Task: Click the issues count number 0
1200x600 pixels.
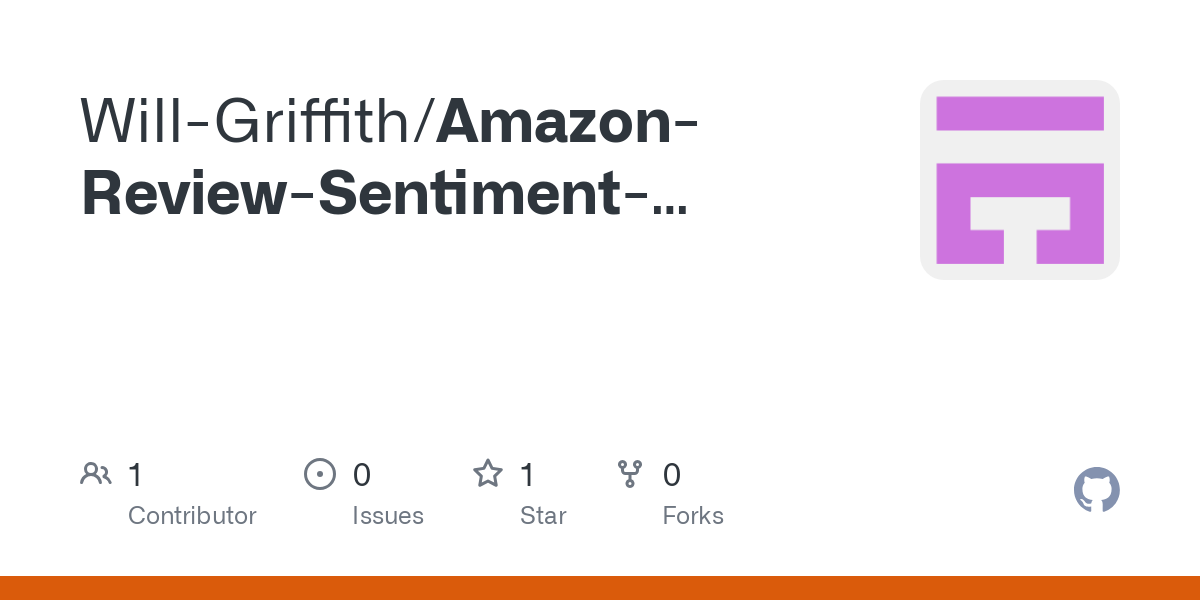Action: 362,475
